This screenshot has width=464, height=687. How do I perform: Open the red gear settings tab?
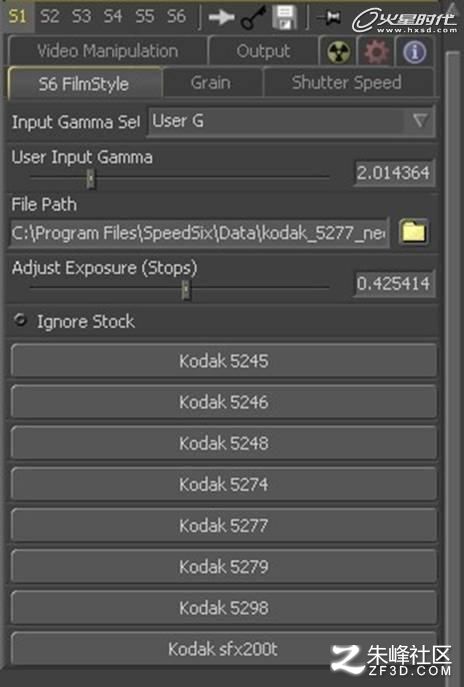coord(376,52)
